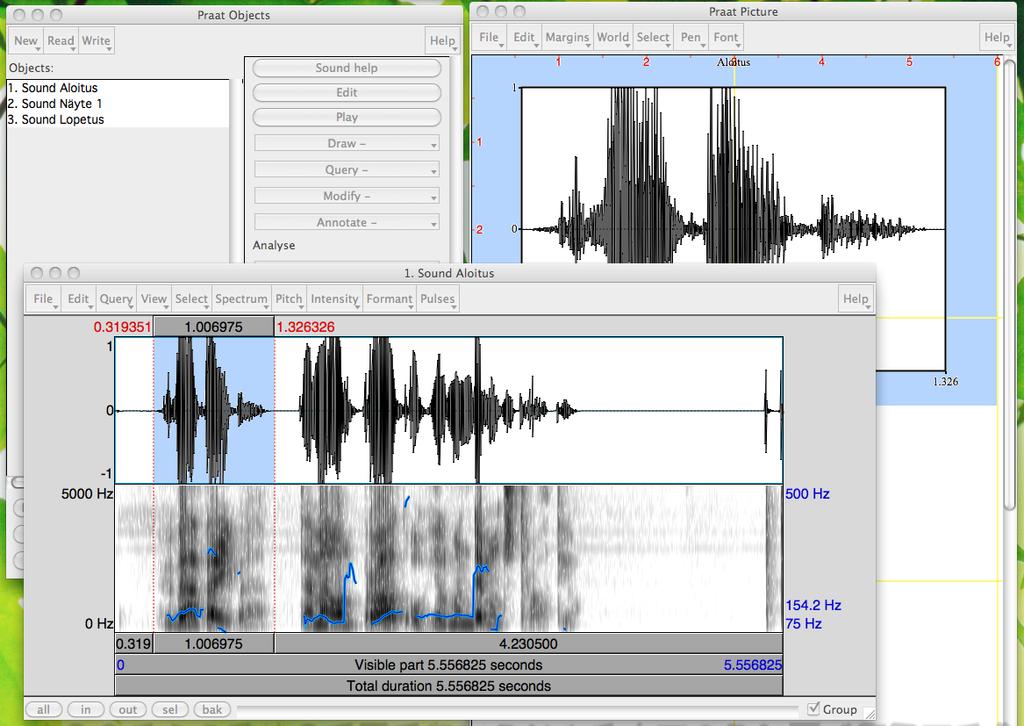This screenshot has width=1024, height=726.
Task: Click the 'in' zoom button
Action: [x=86, y=710]
